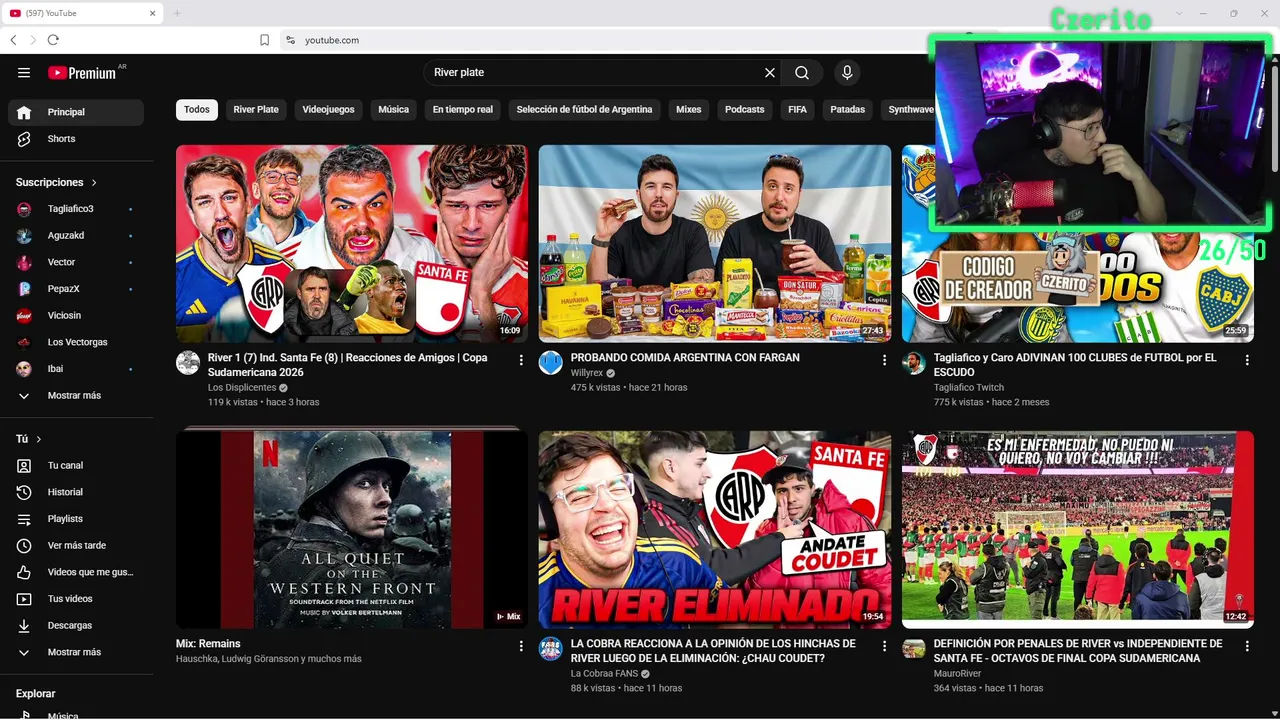Click the Tagliafico Twitch channel name

point(969,388)
